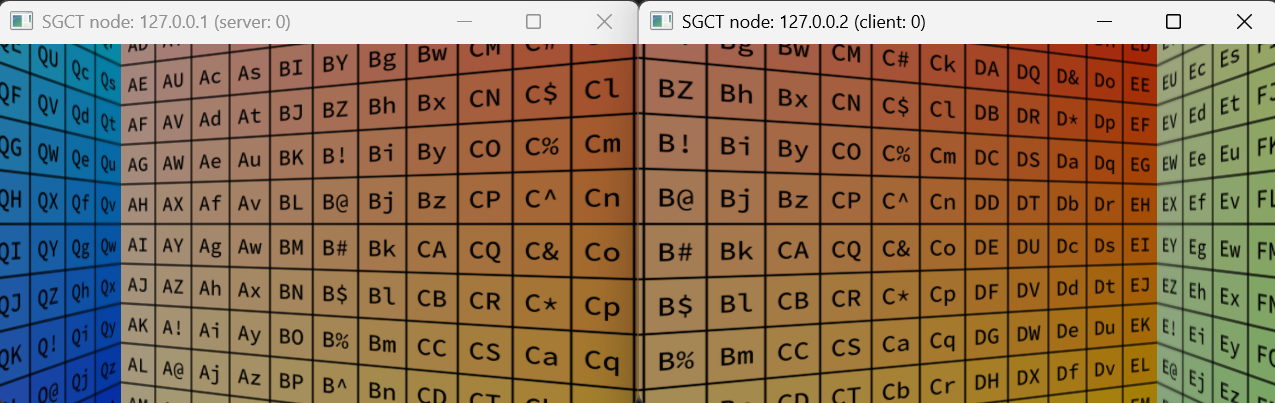The height and width of the screenshot is (403, 1275).
Task: Select the 'Ad' cell
Action: (210, 119)
